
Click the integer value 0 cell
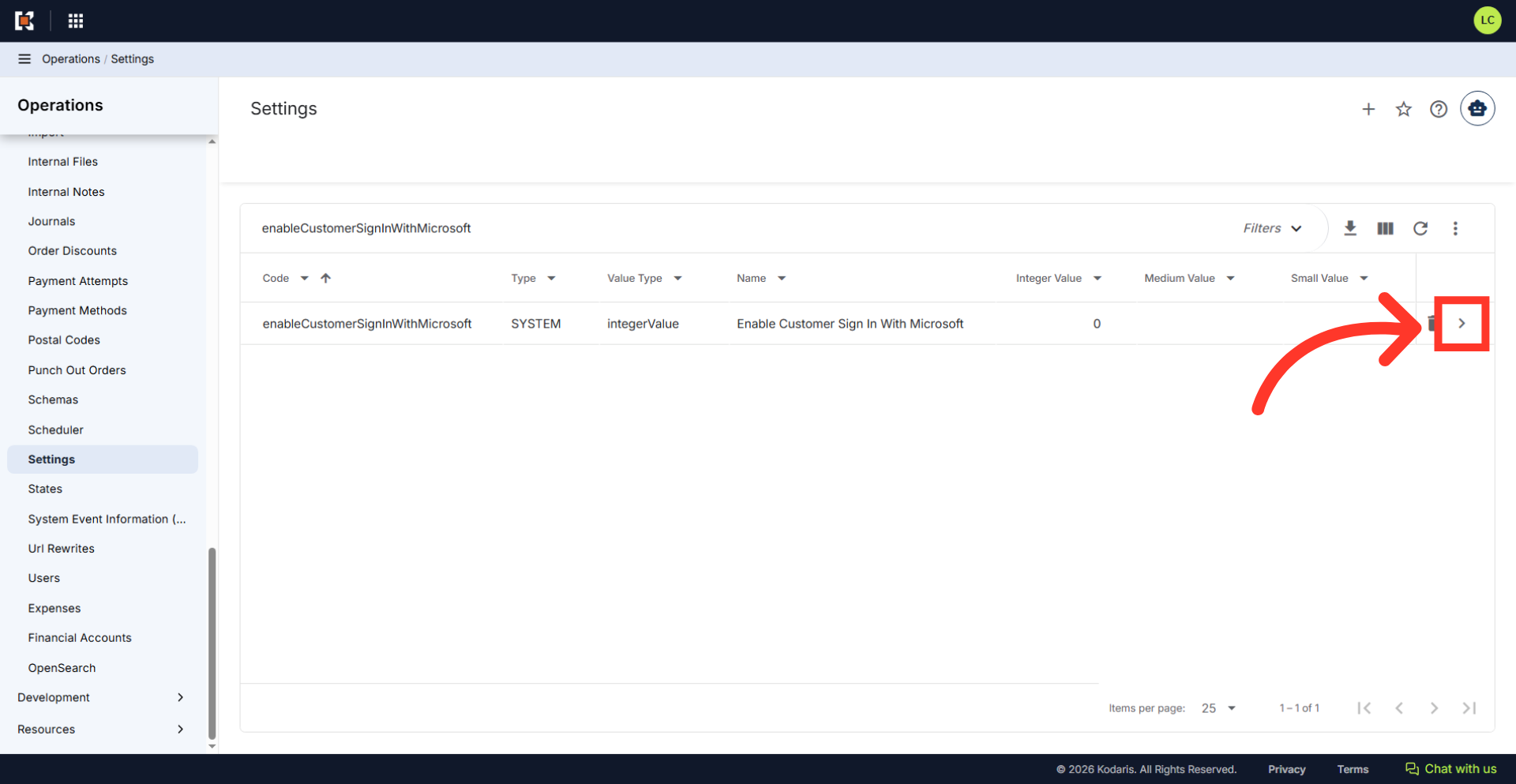1097,324
